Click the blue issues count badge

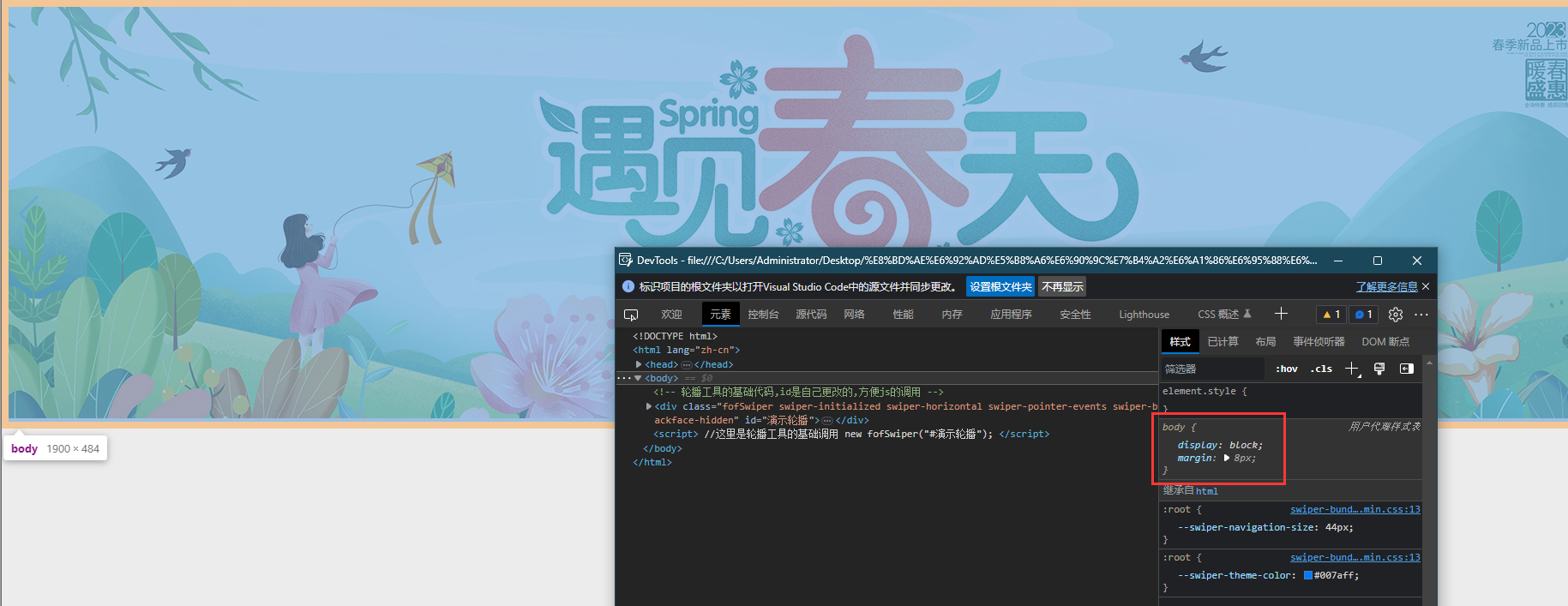pyautogui.click(x=1363, y=315)
